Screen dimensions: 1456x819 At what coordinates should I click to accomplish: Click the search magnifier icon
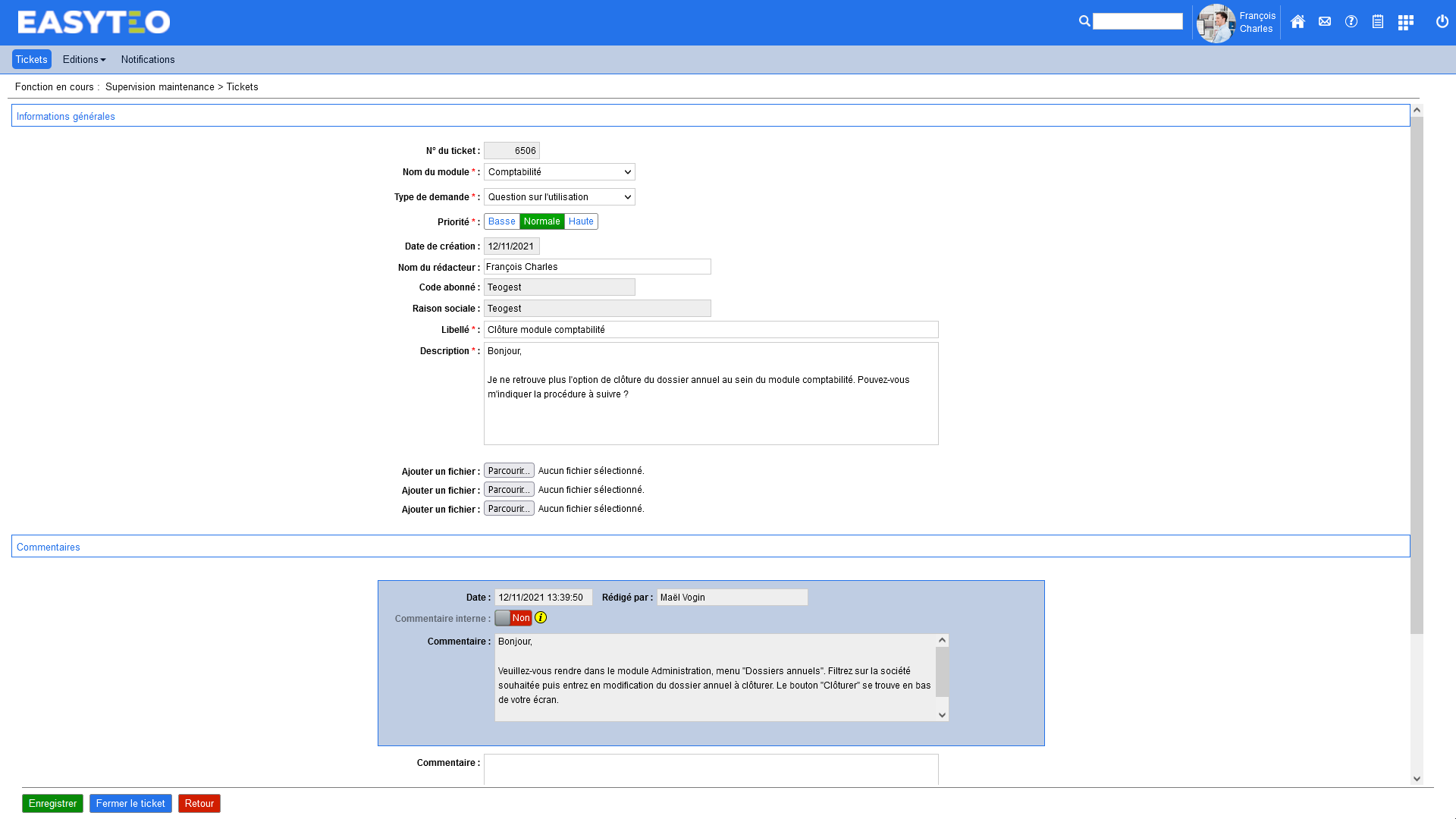click(1084, 21)
